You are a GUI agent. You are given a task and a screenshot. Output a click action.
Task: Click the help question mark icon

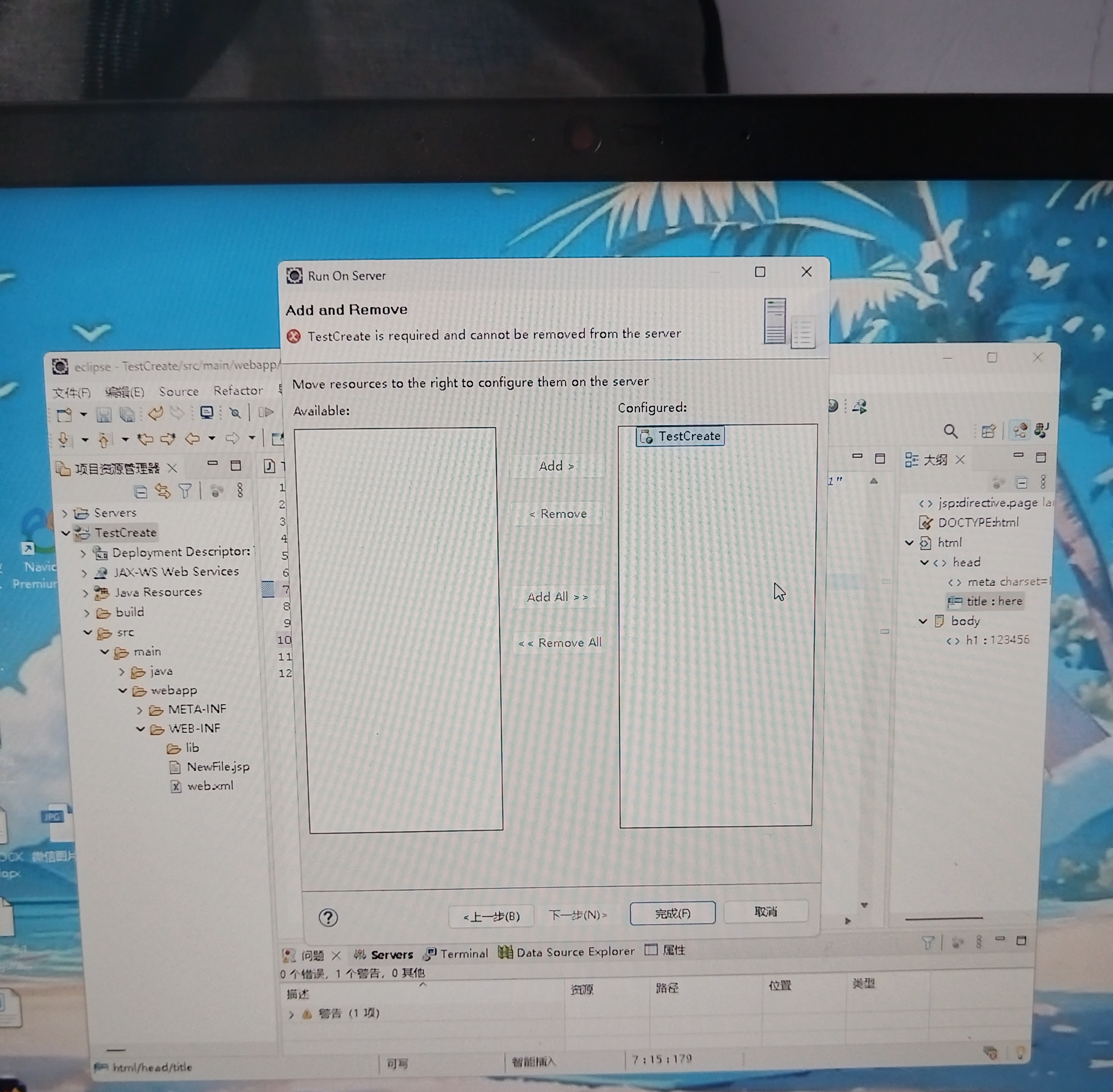point(328,918)
